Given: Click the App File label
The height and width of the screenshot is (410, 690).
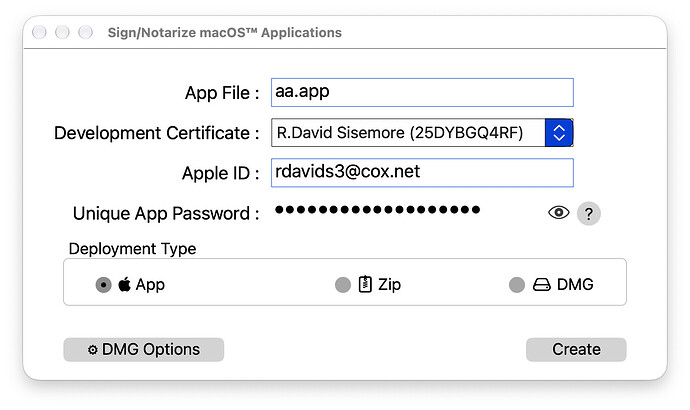Looking at the screenshot, I should click(222, 93).
